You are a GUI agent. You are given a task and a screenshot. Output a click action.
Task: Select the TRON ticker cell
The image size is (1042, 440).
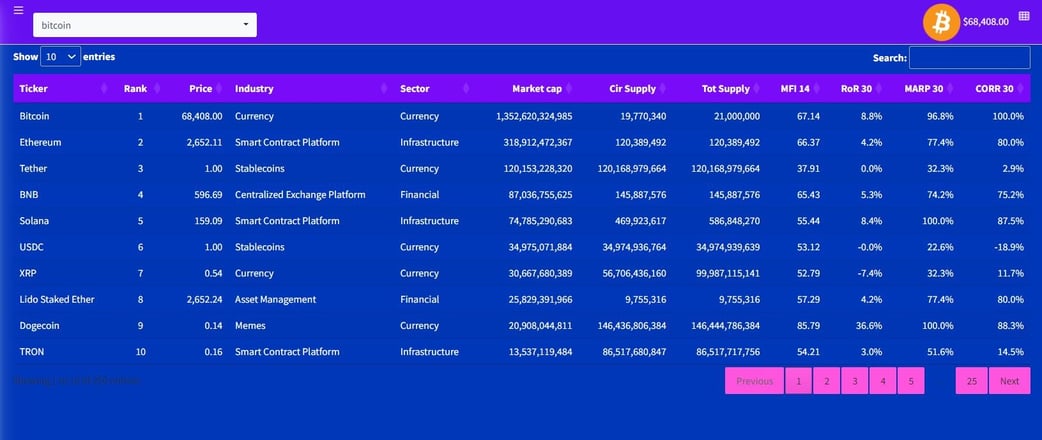coord(32,352)
